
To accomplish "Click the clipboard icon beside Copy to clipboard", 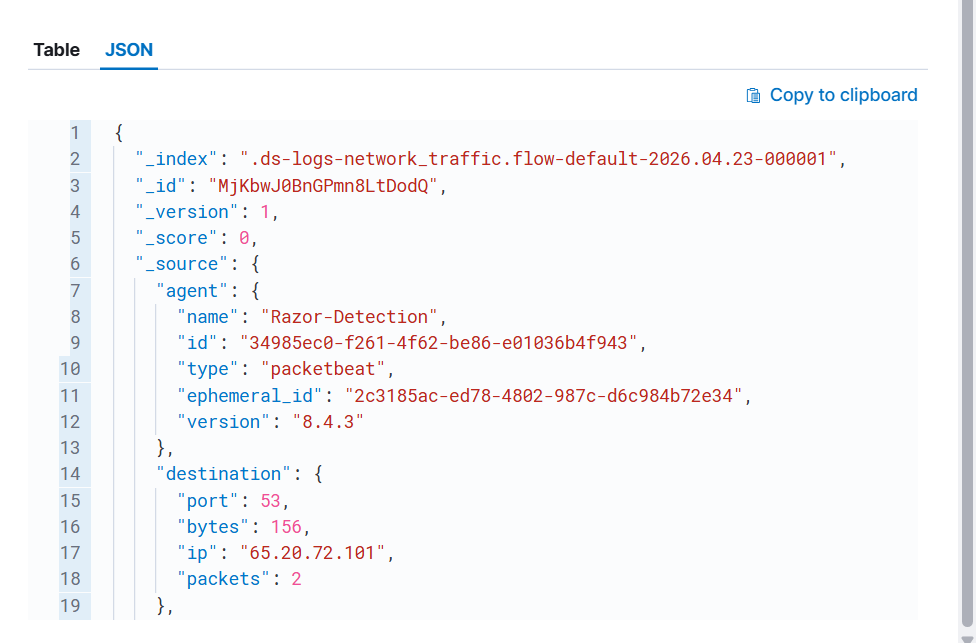I will pos(753,95).
